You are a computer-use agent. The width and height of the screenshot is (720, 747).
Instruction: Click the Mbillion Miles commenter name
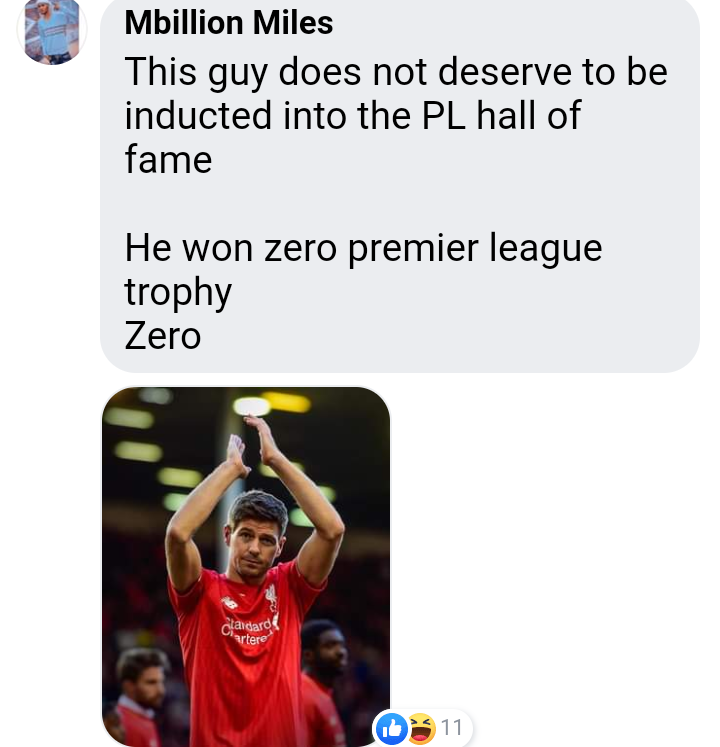[228, 22]
